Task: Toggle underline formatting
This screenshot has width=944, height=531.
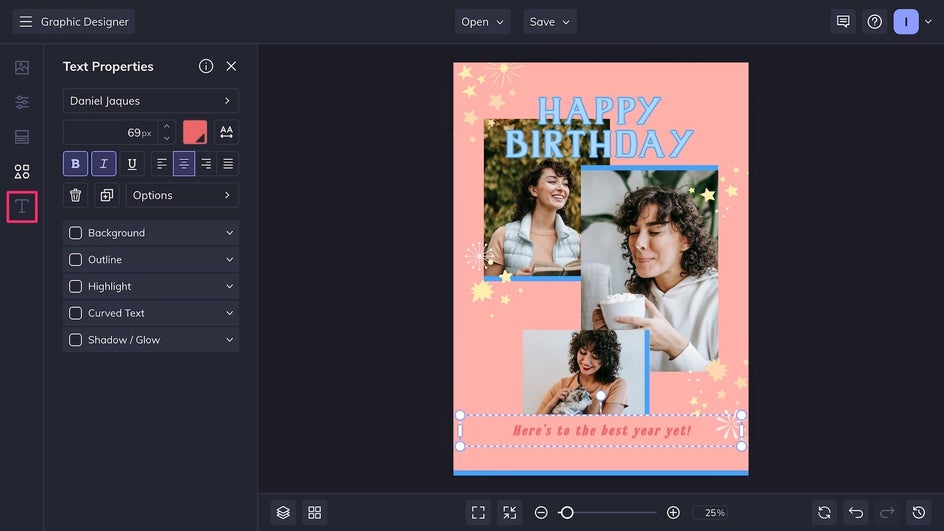Action: (x=132, y=164)
